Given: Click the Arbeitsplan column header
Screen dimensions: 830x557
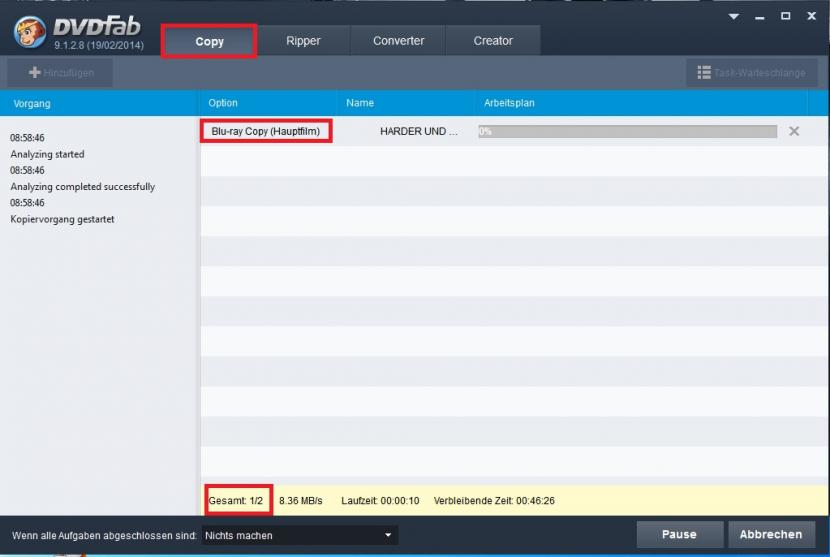Looking at the screenshot, I should 511,103.
